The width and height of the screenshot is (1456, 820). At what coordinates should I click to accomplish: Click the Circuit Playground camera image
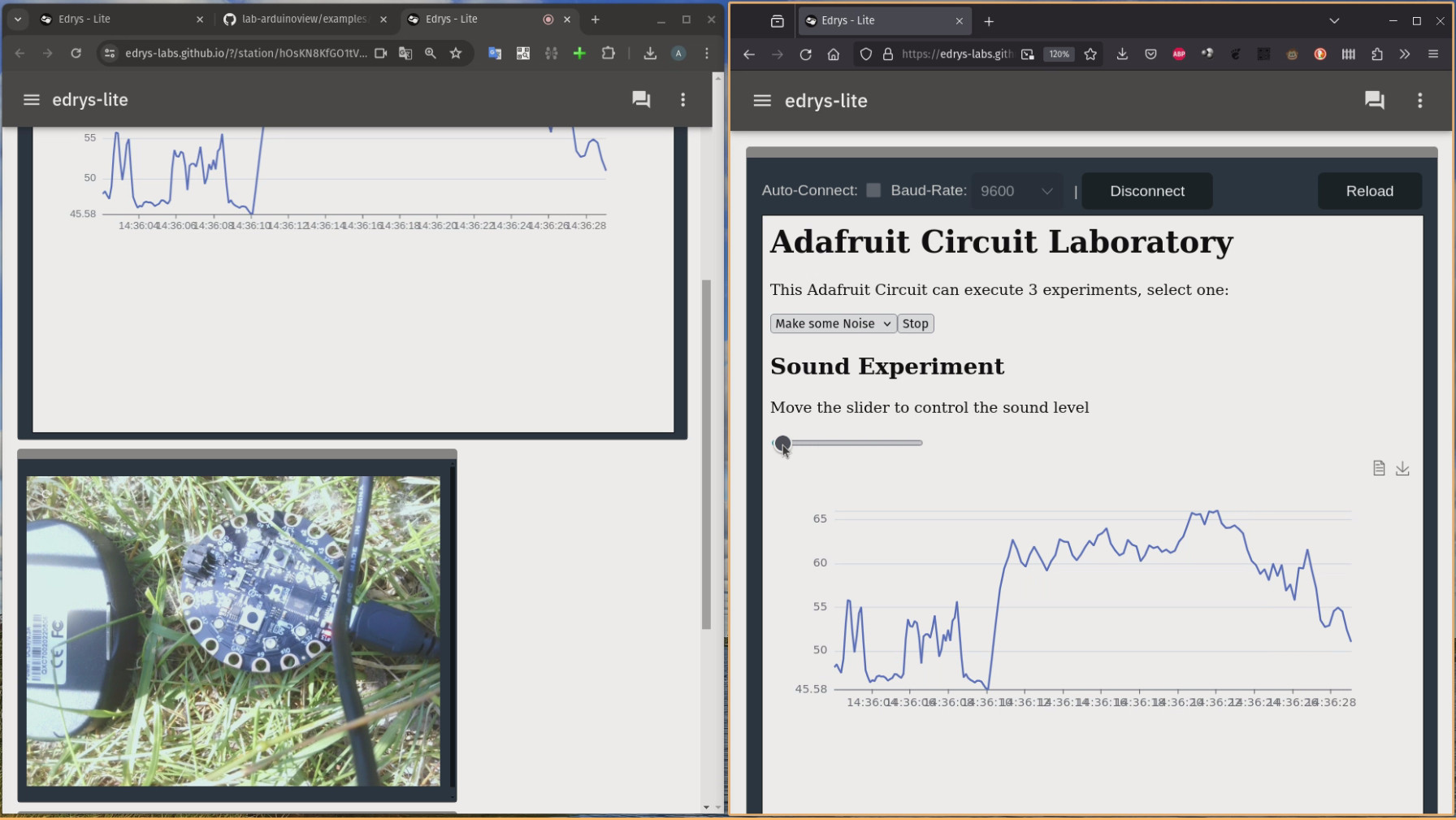pos(233,631)
